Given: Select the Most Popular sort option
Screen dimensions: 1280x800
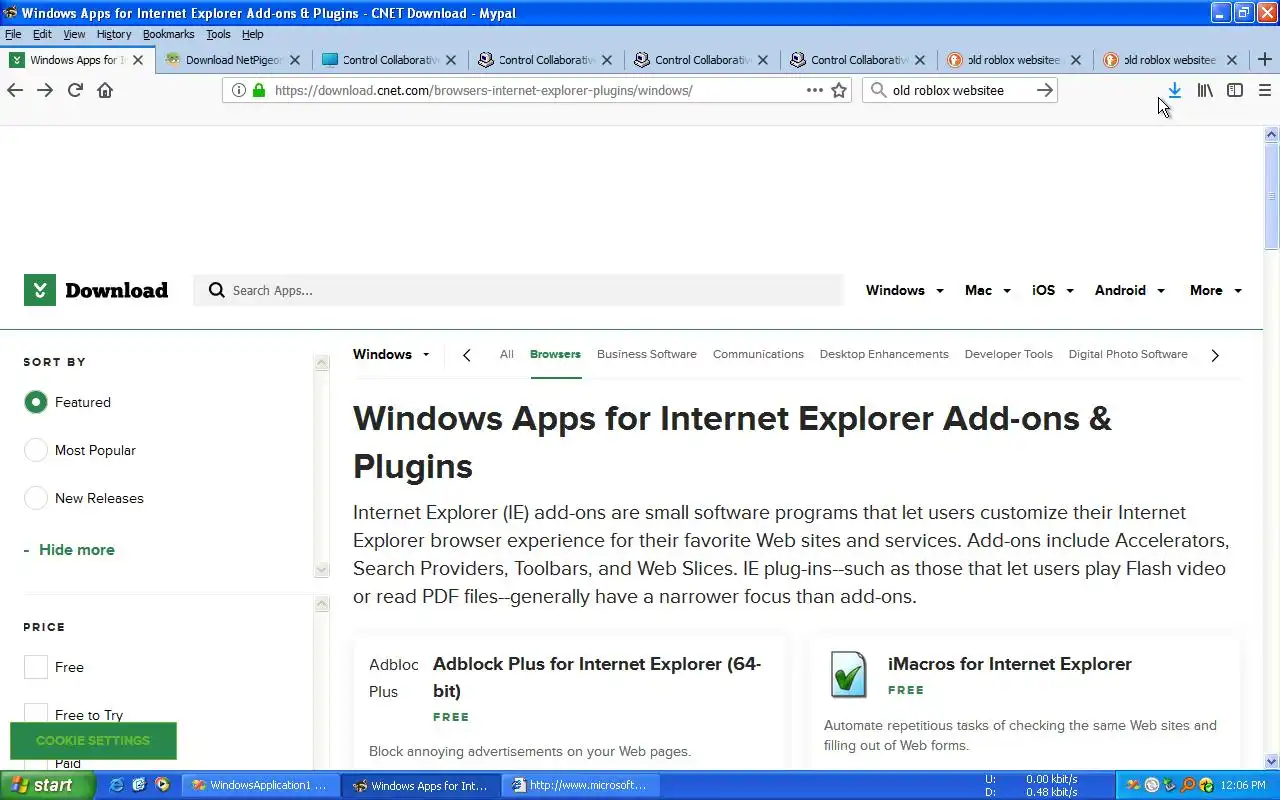Looking at the screenshot, I should coord(36,450).
